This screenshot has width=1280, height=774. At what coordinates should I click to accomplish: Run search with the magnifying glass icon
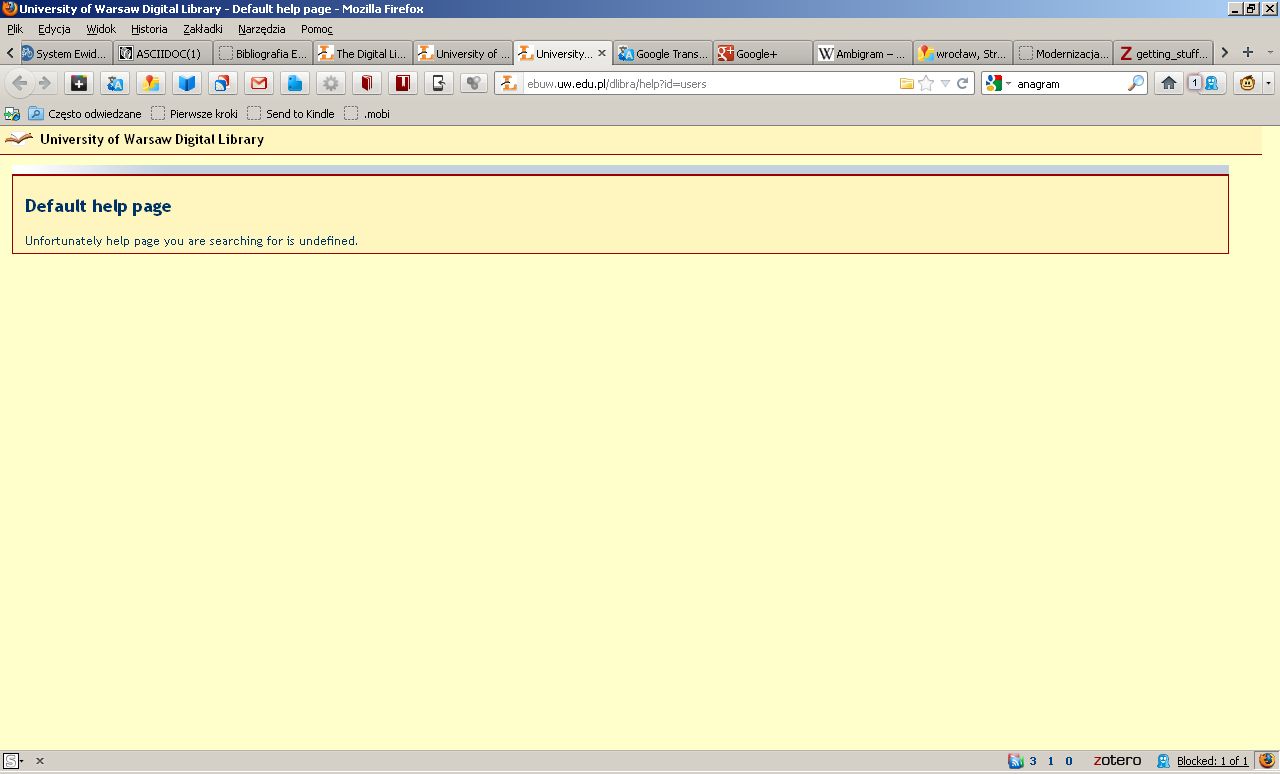pyautogui.click(x=1135, y=84)
